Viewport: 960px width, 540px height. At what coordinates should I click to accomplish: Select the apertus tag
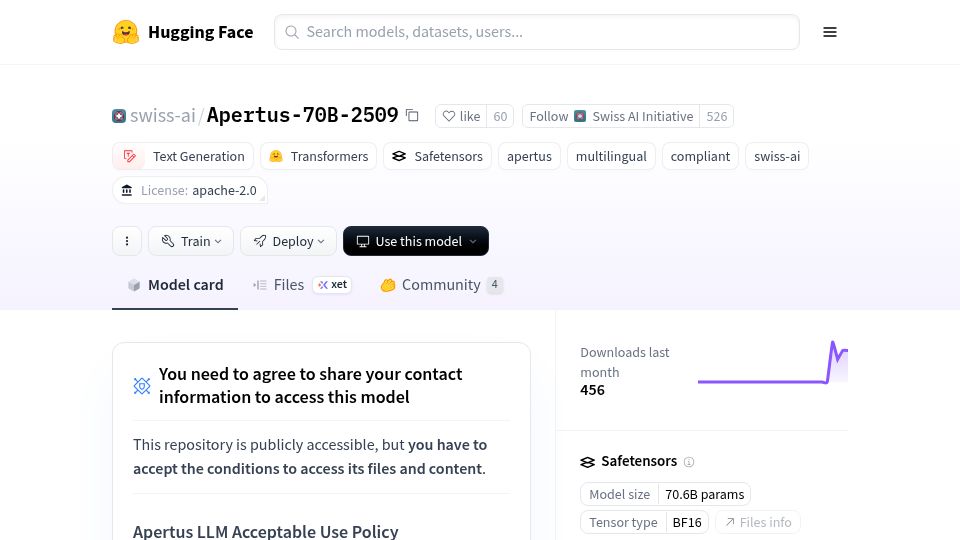coord(529,156)
